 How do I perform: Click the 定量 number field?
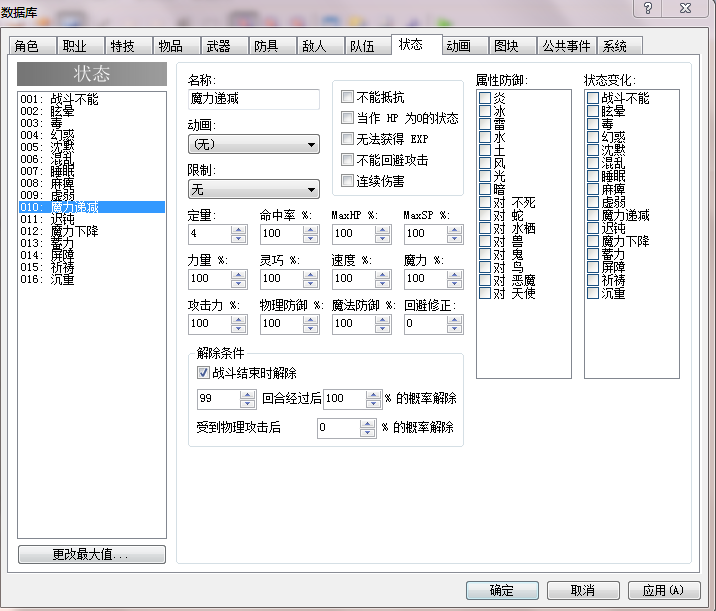click(x=210, y=234)
